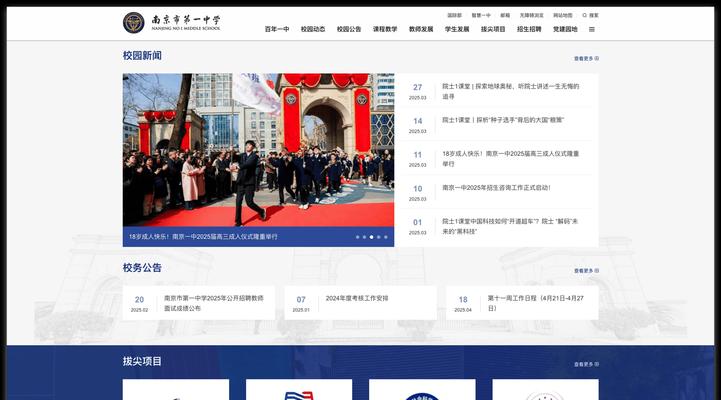Click the first 拔尖项目 card
The image size is (721, 400).
pos(176,389)
